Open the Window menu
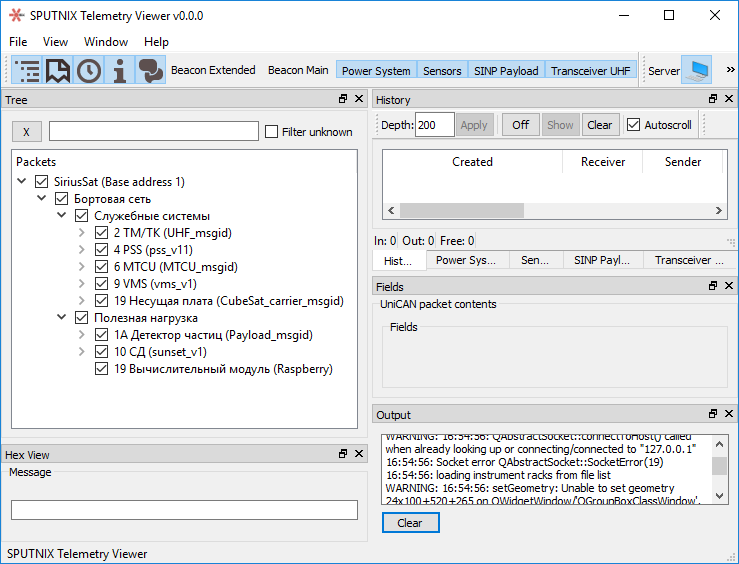Screen dimensions: 739x564 click(106, 41)
